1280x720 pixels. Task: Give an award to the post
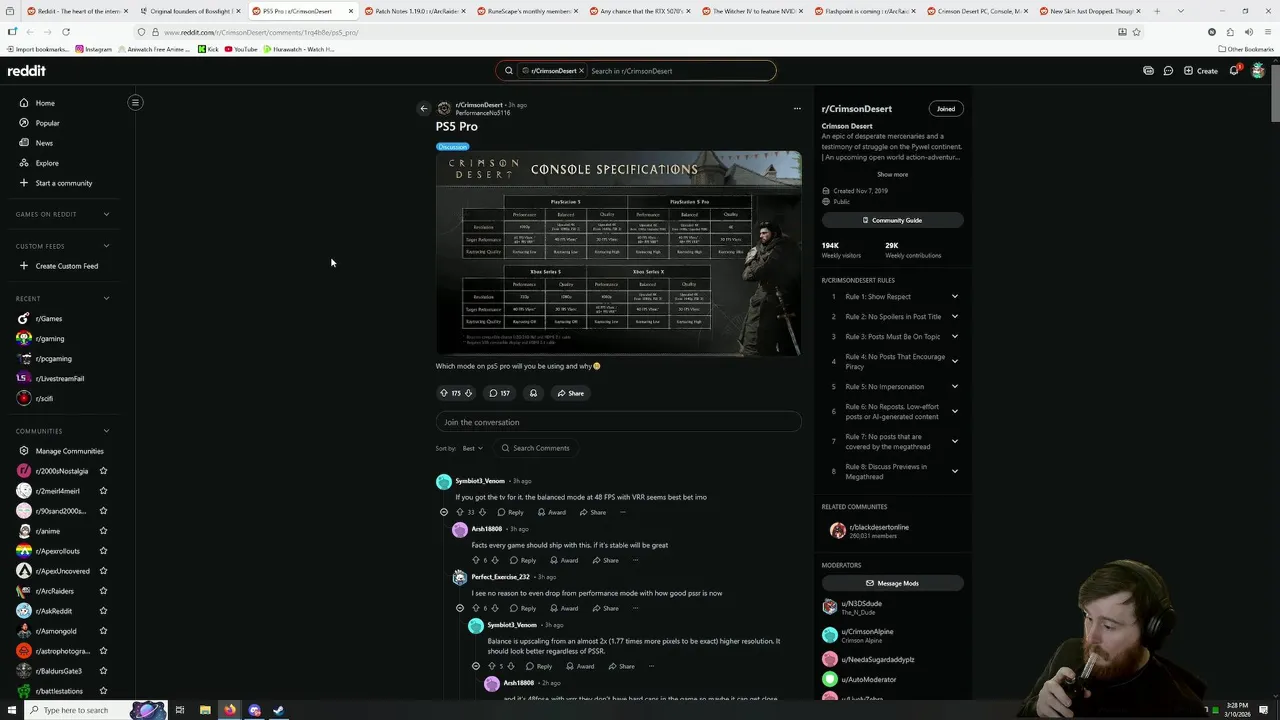[533, 393]
